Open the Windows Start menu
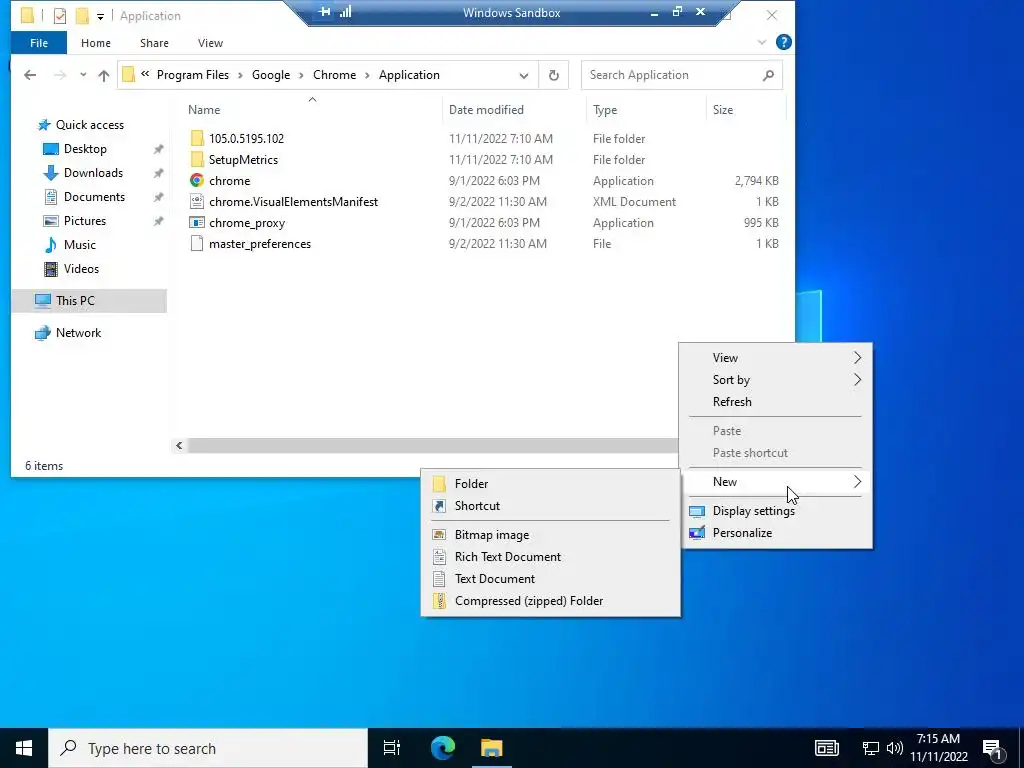Image resolution: width=1024 pixels, height=768 pixels. (x=24, y=748)
